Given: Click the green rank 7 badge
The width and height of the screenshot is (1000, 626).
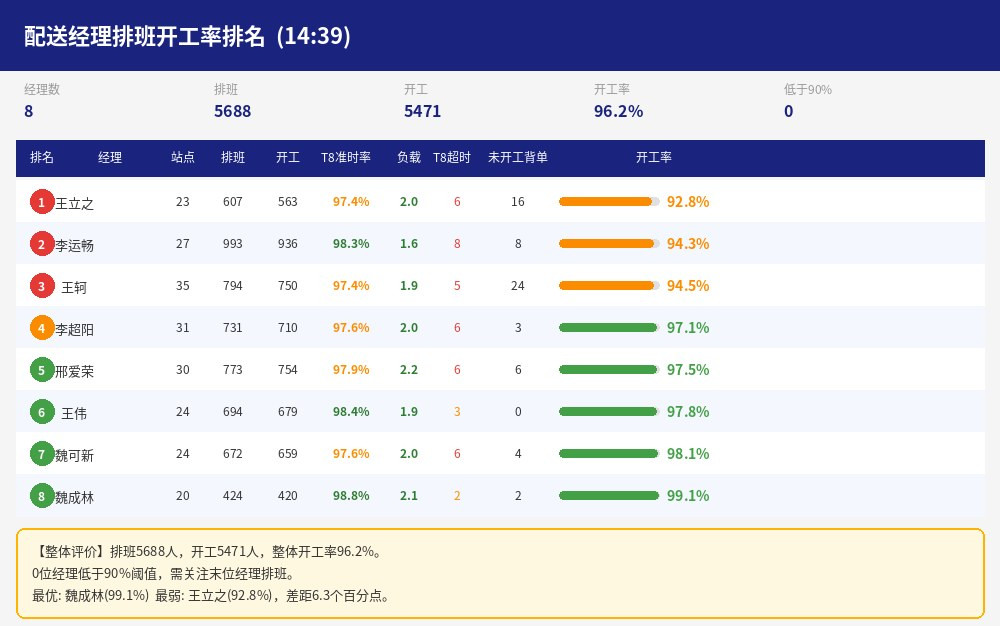Looking at the screenshot, I should click(x=41, y=455).
